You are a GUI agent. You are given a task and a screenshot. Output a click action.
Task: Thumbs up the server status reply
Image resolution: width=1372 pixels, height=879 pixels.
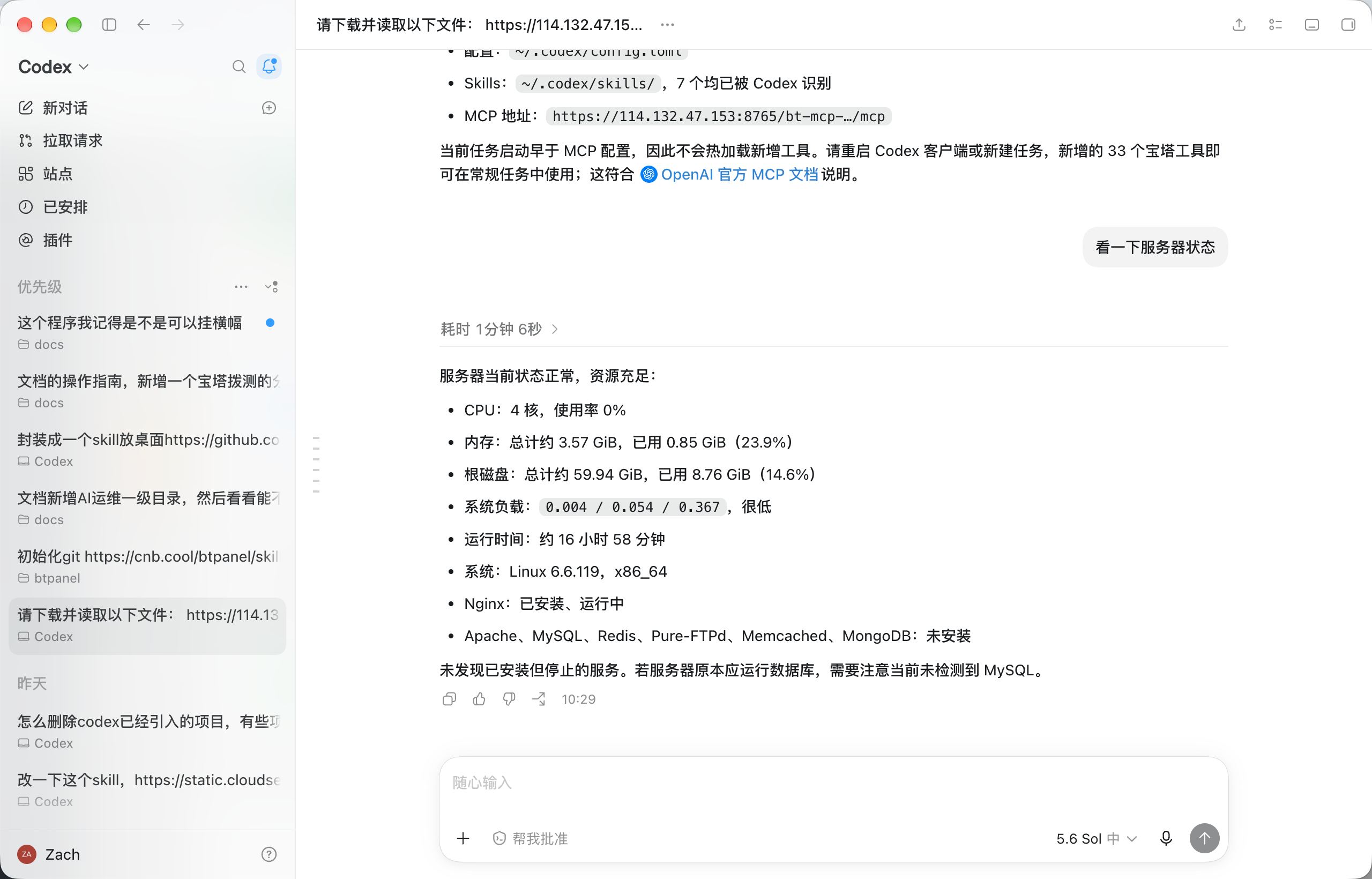(x=479, y=699)
